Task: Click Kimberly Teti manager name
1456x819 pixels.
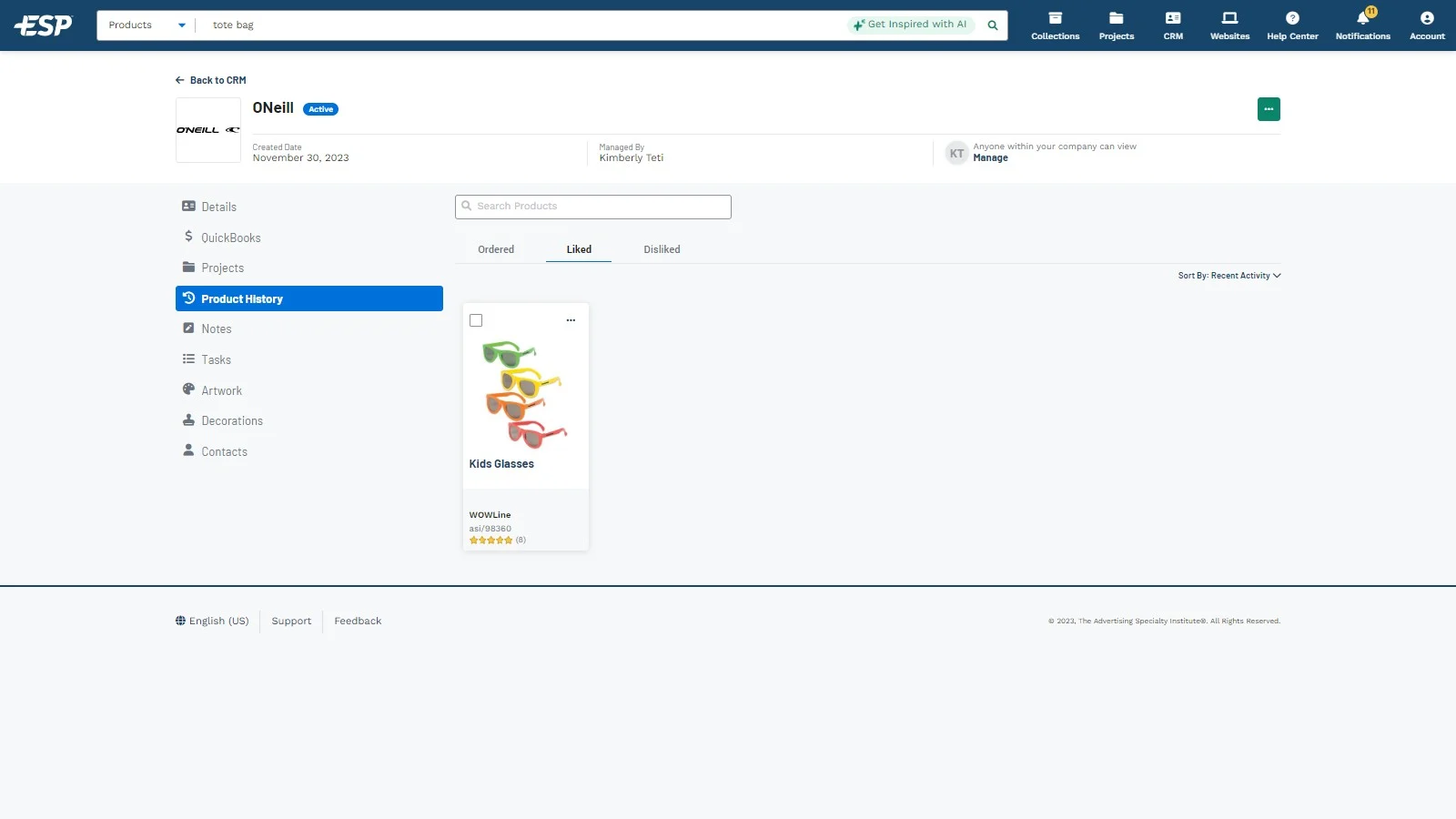Action: point(631,158)
